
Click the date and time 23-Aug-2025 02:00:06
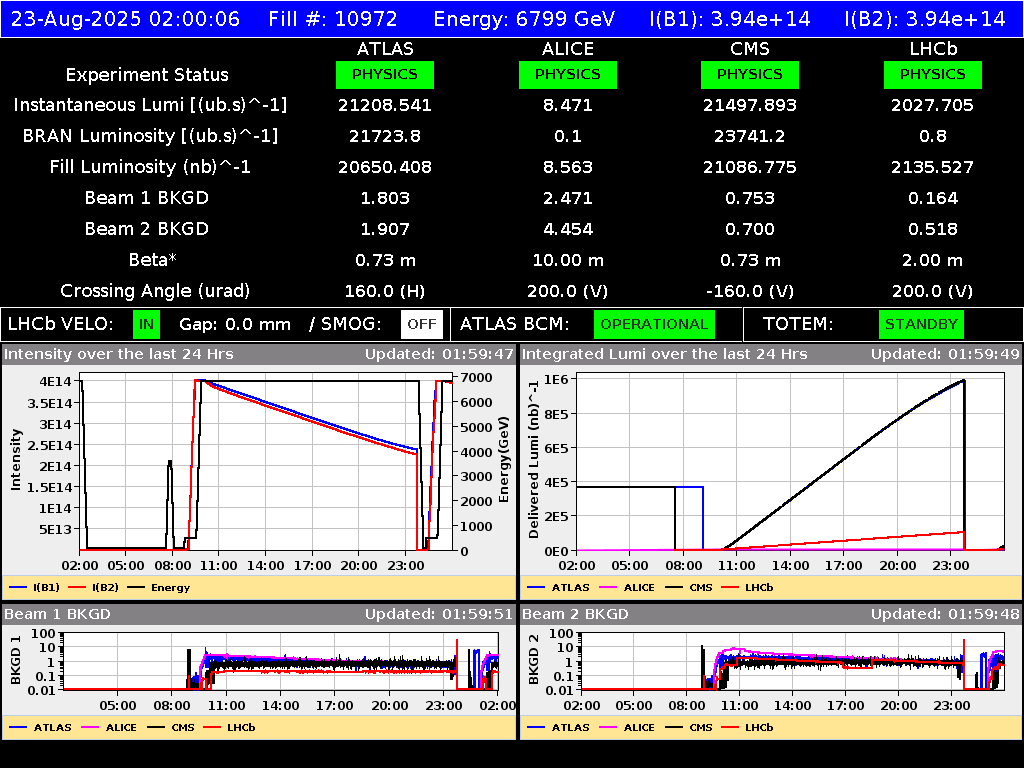125,19
